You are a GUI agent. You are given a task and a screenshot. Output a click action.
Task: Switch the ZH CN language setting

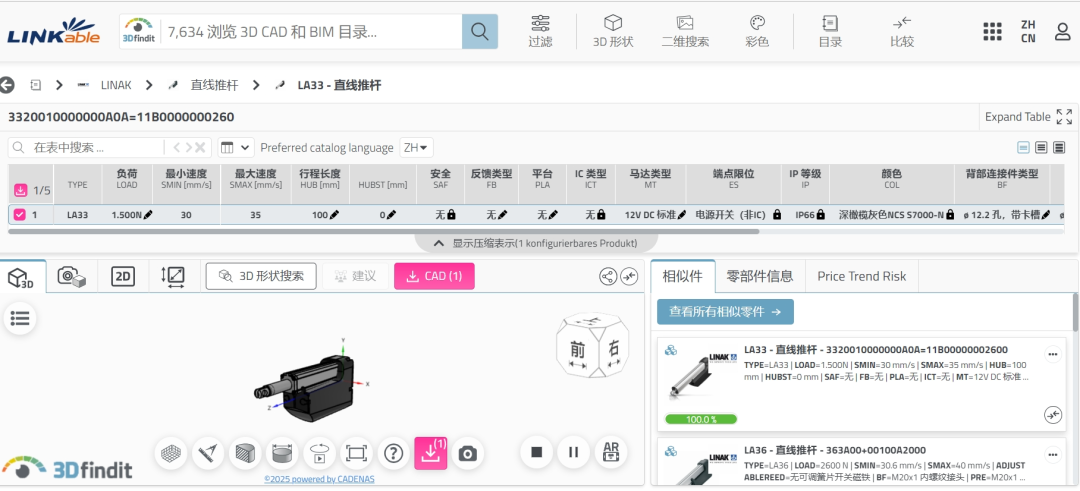1028,32
